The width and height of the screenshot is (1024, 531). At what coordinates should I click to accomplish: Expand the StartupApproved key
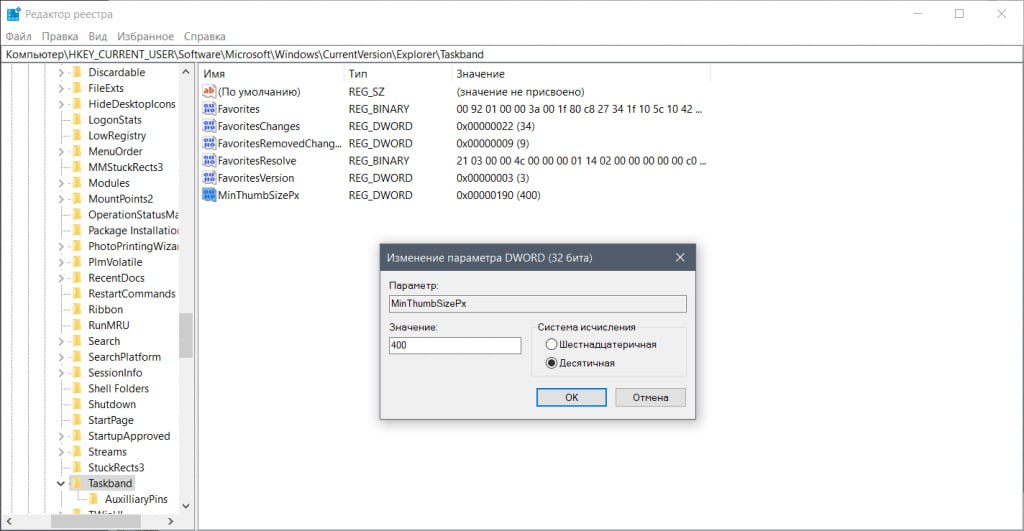[61, 436]
